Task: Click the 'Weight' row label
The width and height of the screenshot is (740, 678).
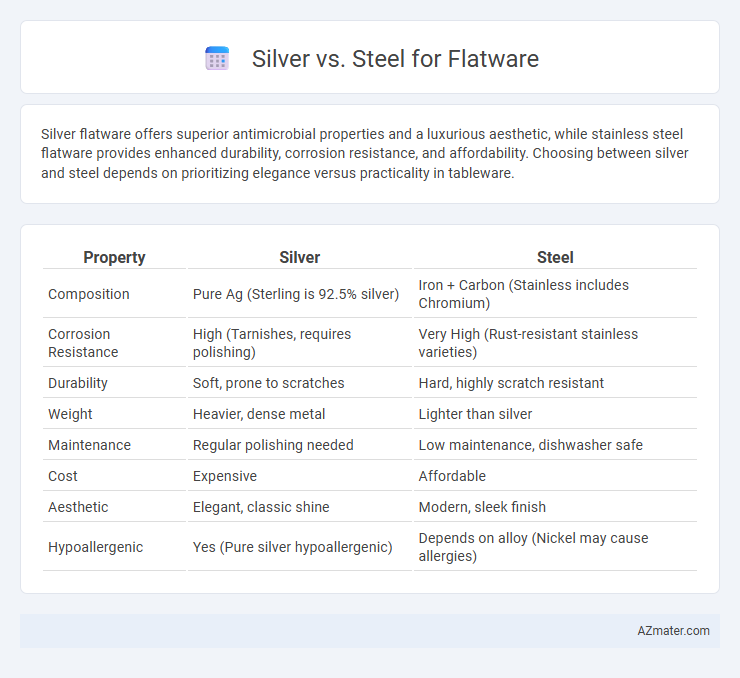Action: point(70,414)
